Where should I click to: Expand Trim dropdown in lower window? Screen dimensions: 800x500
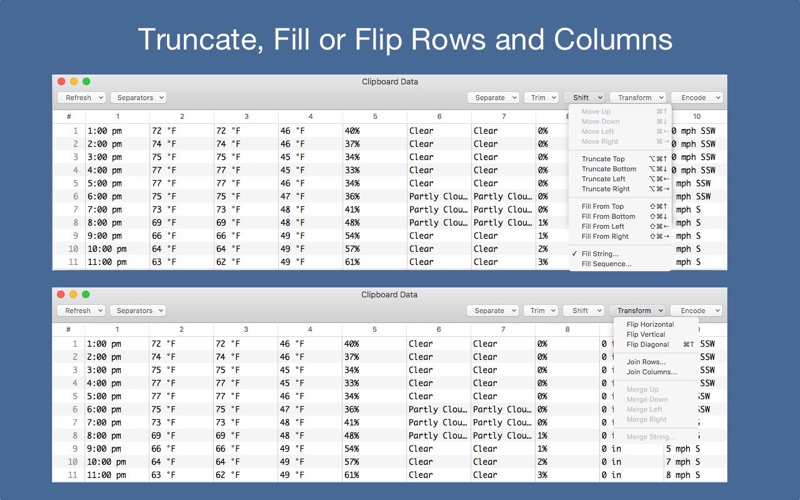pyautogui.click(x=542, y=311)
